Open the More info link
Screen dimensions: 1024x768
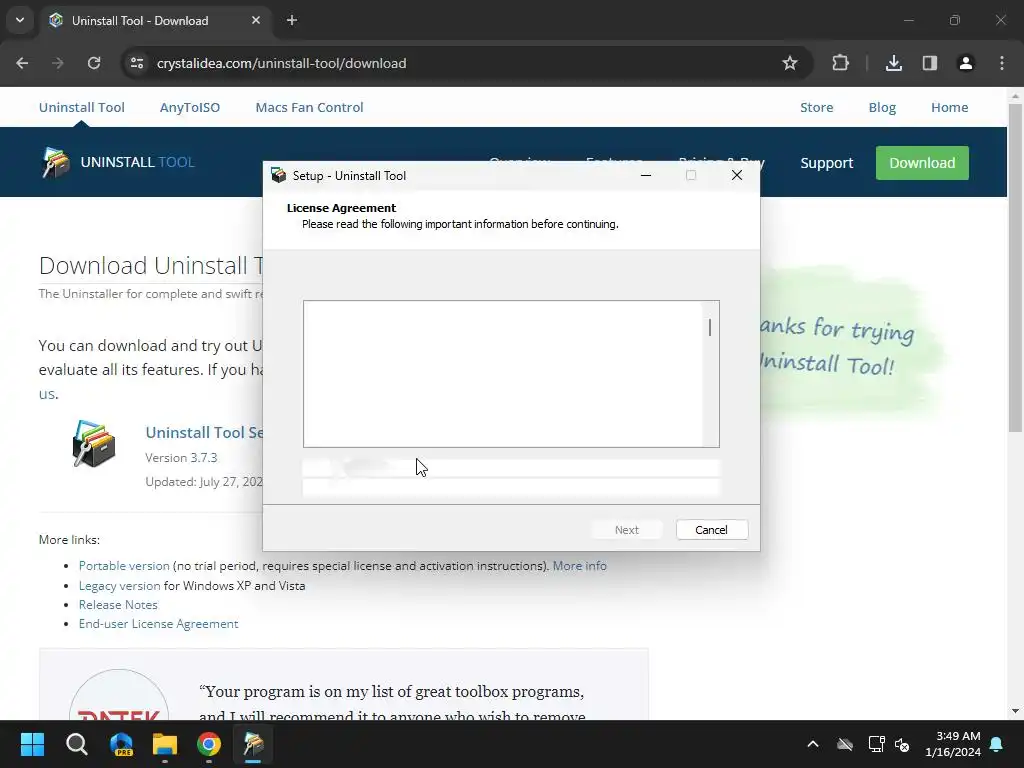coord(579,566)
